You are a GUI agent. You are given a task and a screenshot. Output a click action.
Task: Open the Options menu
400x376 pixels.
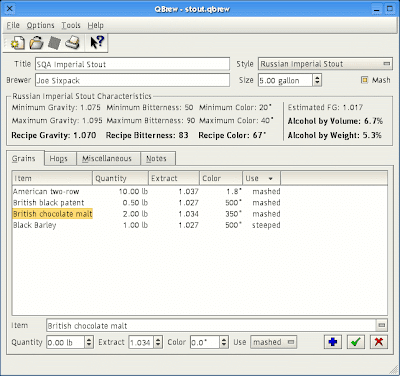coord(40,25)
